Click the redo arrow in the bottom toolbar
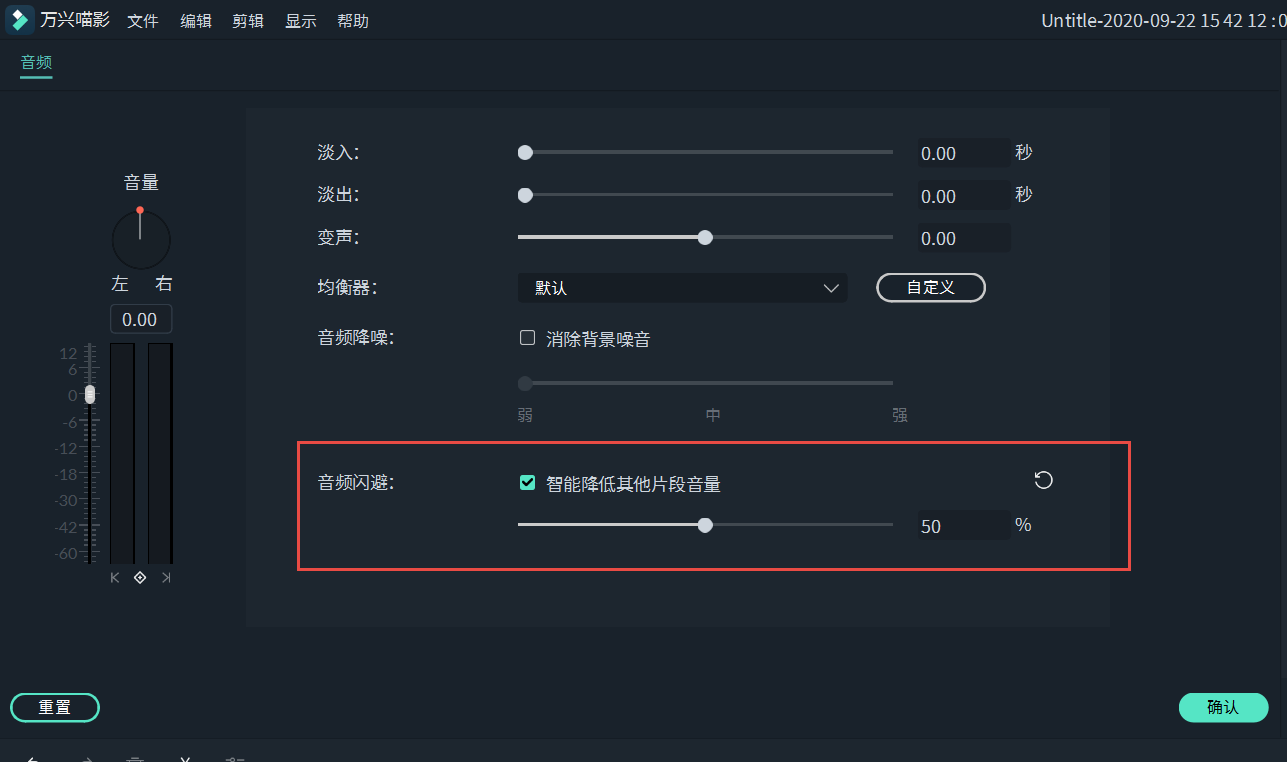 pyautogui.click(x=88, y=758)
